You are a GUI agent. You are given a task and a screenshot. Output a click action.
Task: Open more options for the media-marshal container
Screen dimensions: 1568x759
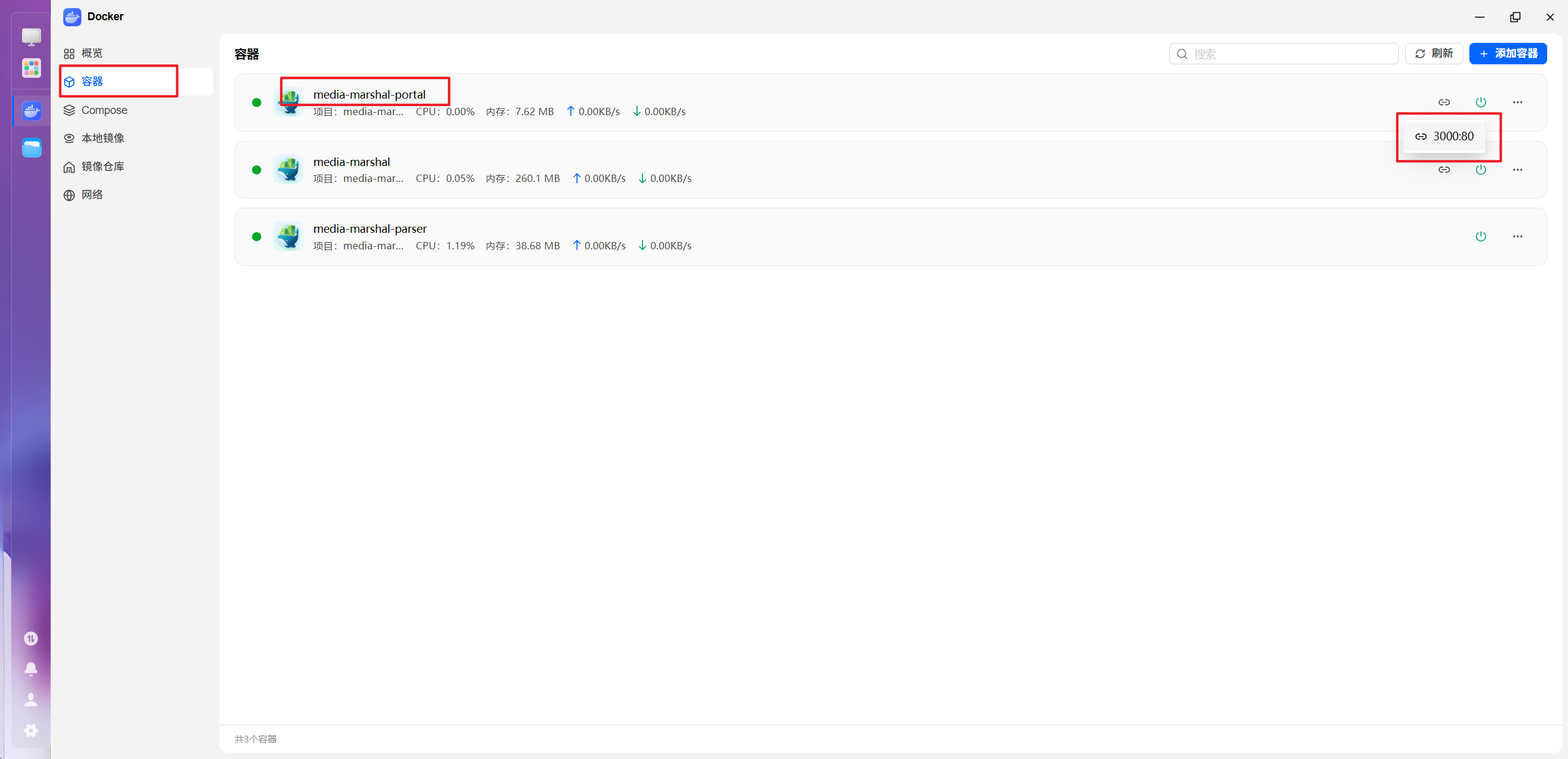point(1518,170)
